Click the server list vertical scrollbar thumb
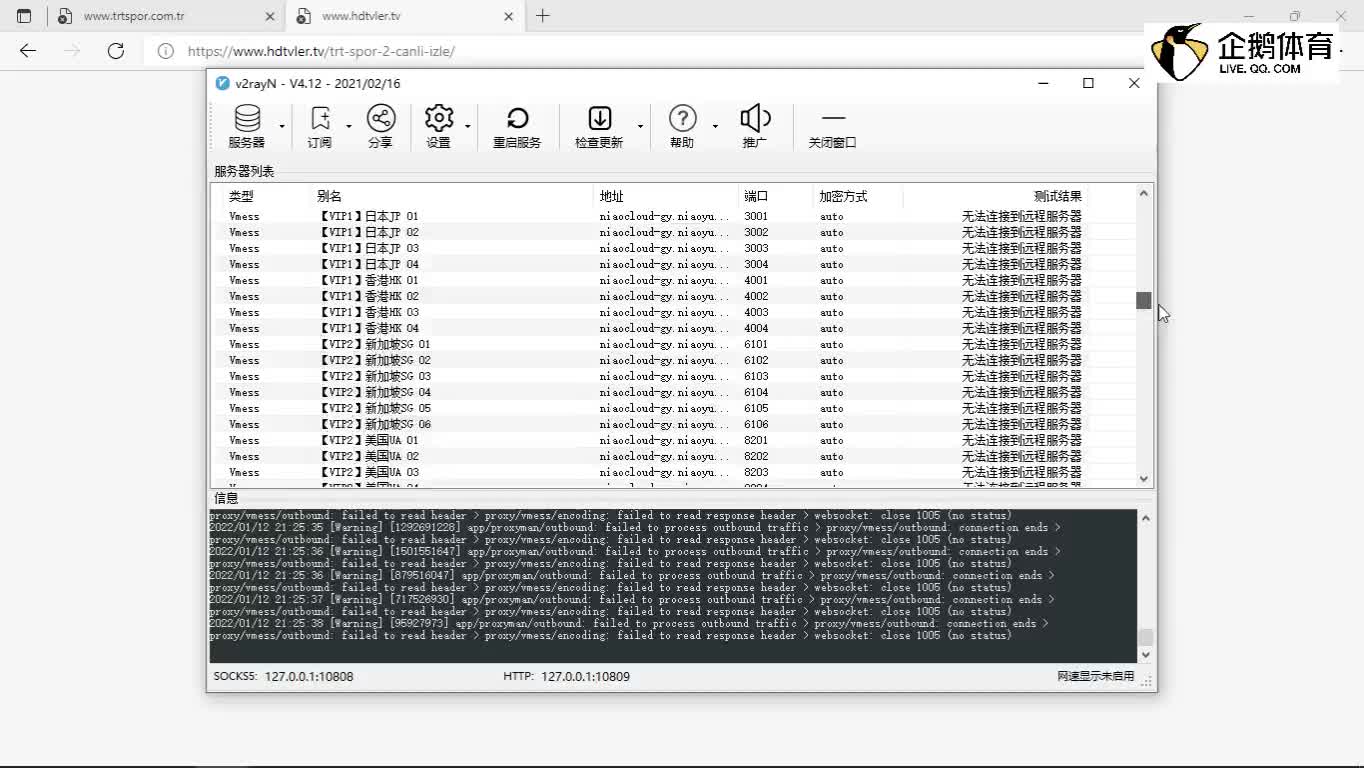Image resolution: width=1364 pixels, height=768 pixels. [x=1143, y=300]
